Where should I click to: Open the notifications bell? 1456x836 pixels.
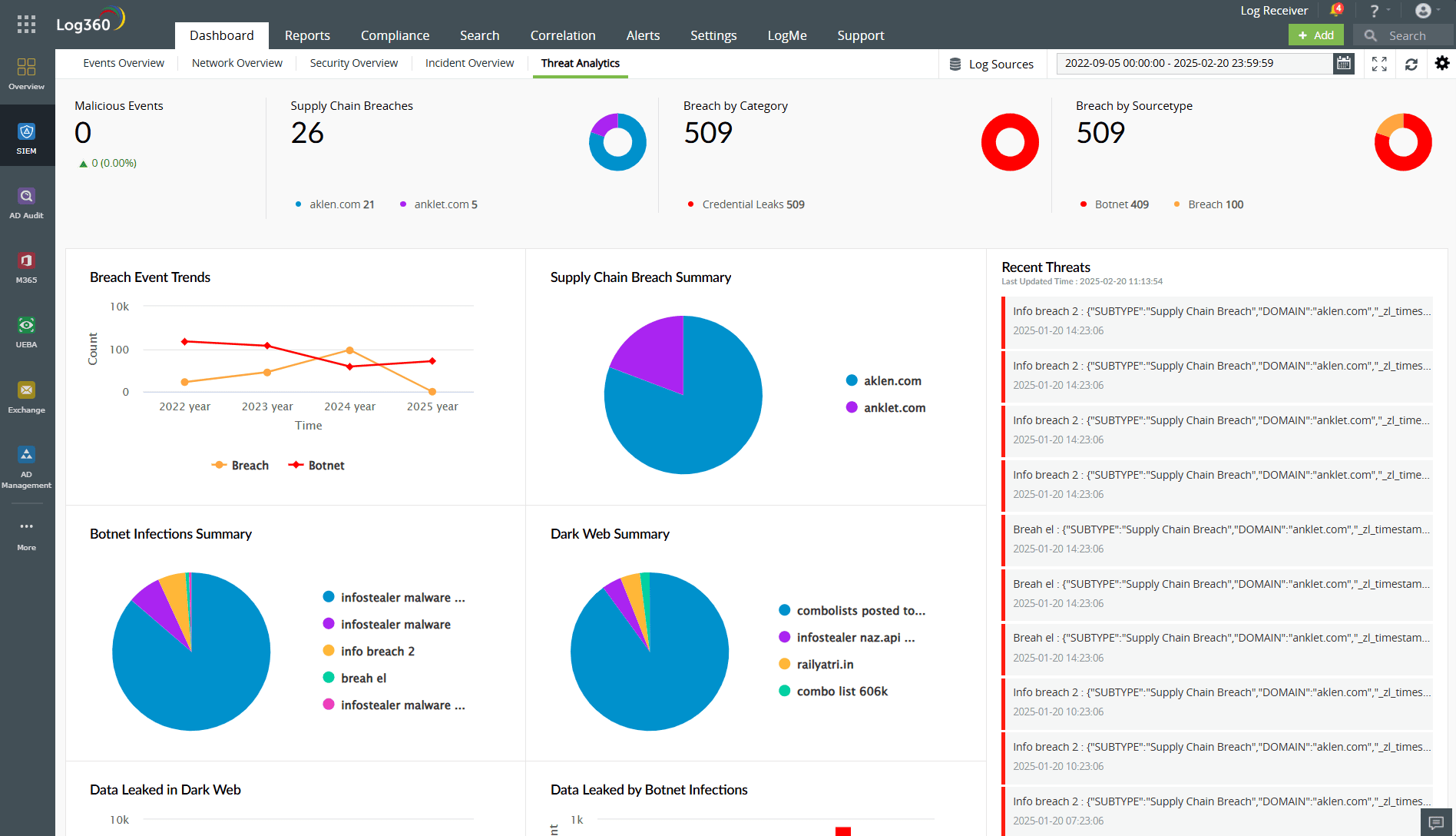pyautogui.click(x=1336, y=10)
